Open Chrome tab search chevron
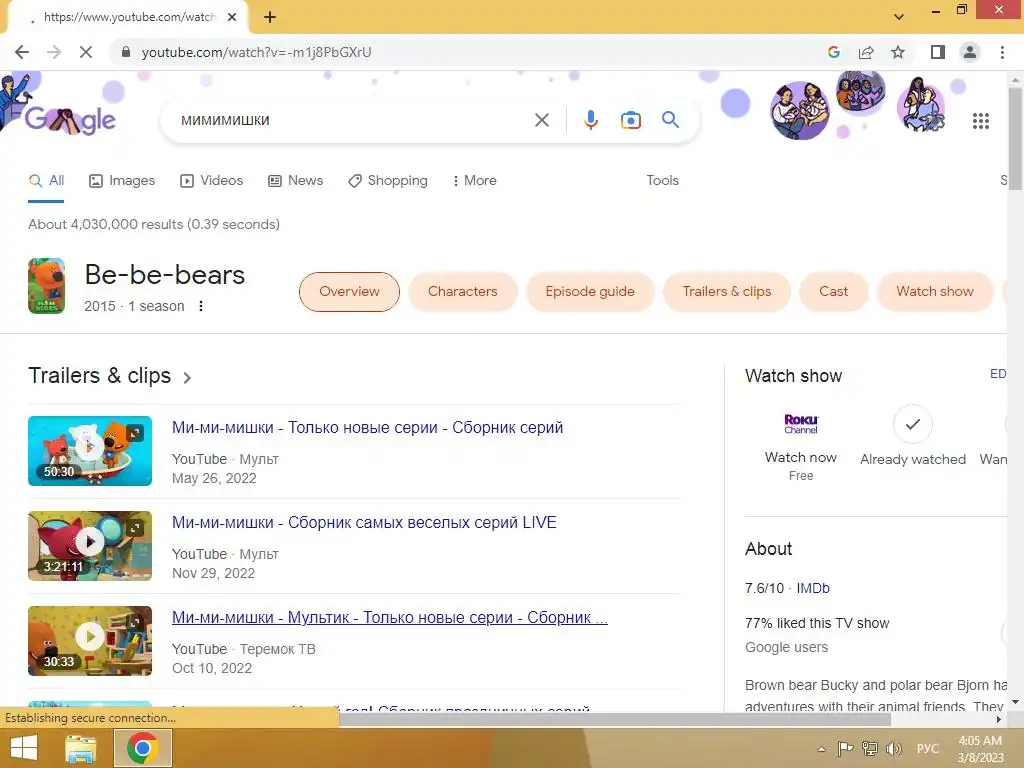This screenshot has width=1024, height=768. pos(899,17)
